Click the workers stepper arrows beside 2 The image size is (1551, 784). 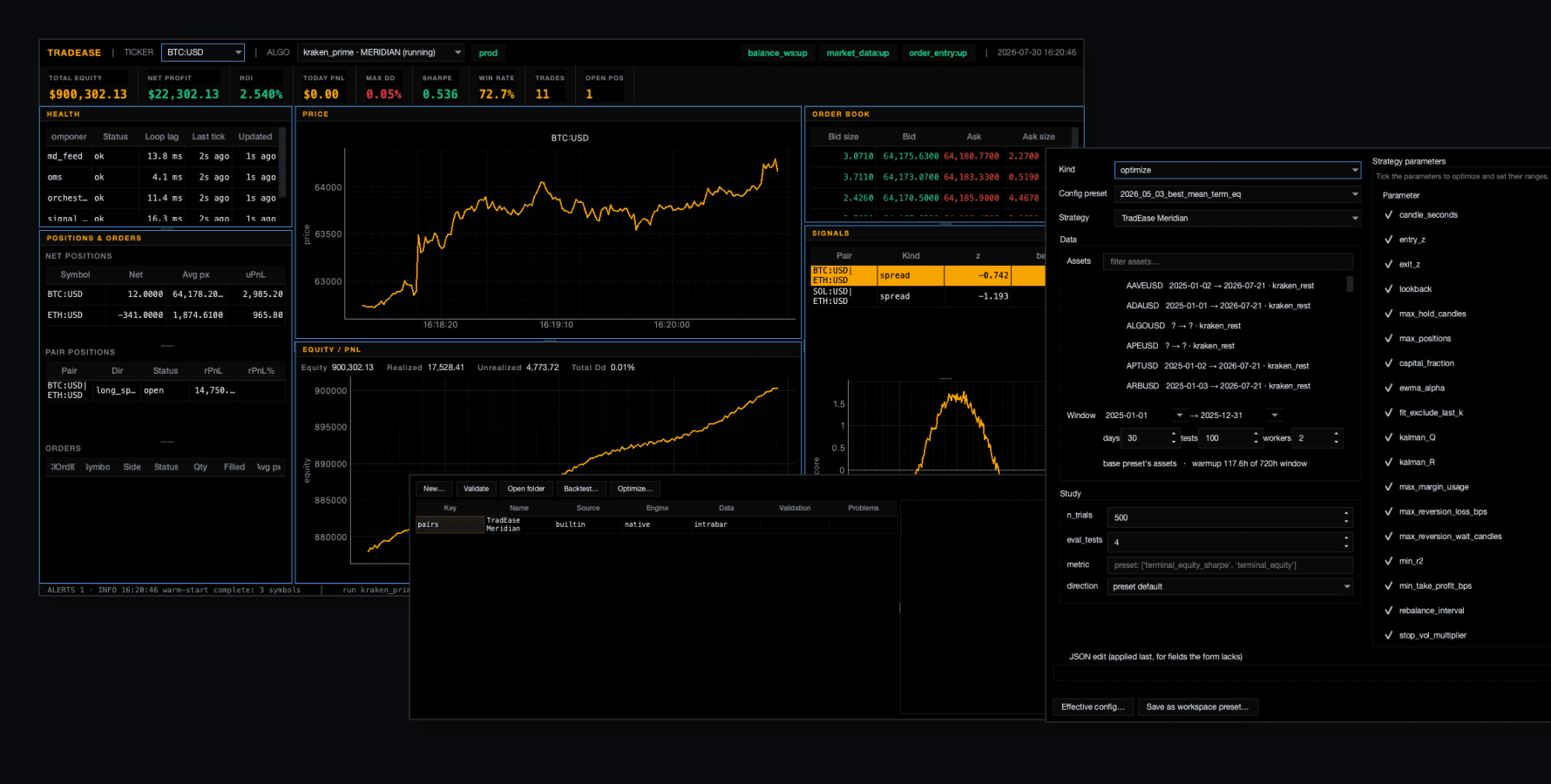pyautogui.click(x=1336, y=438)
